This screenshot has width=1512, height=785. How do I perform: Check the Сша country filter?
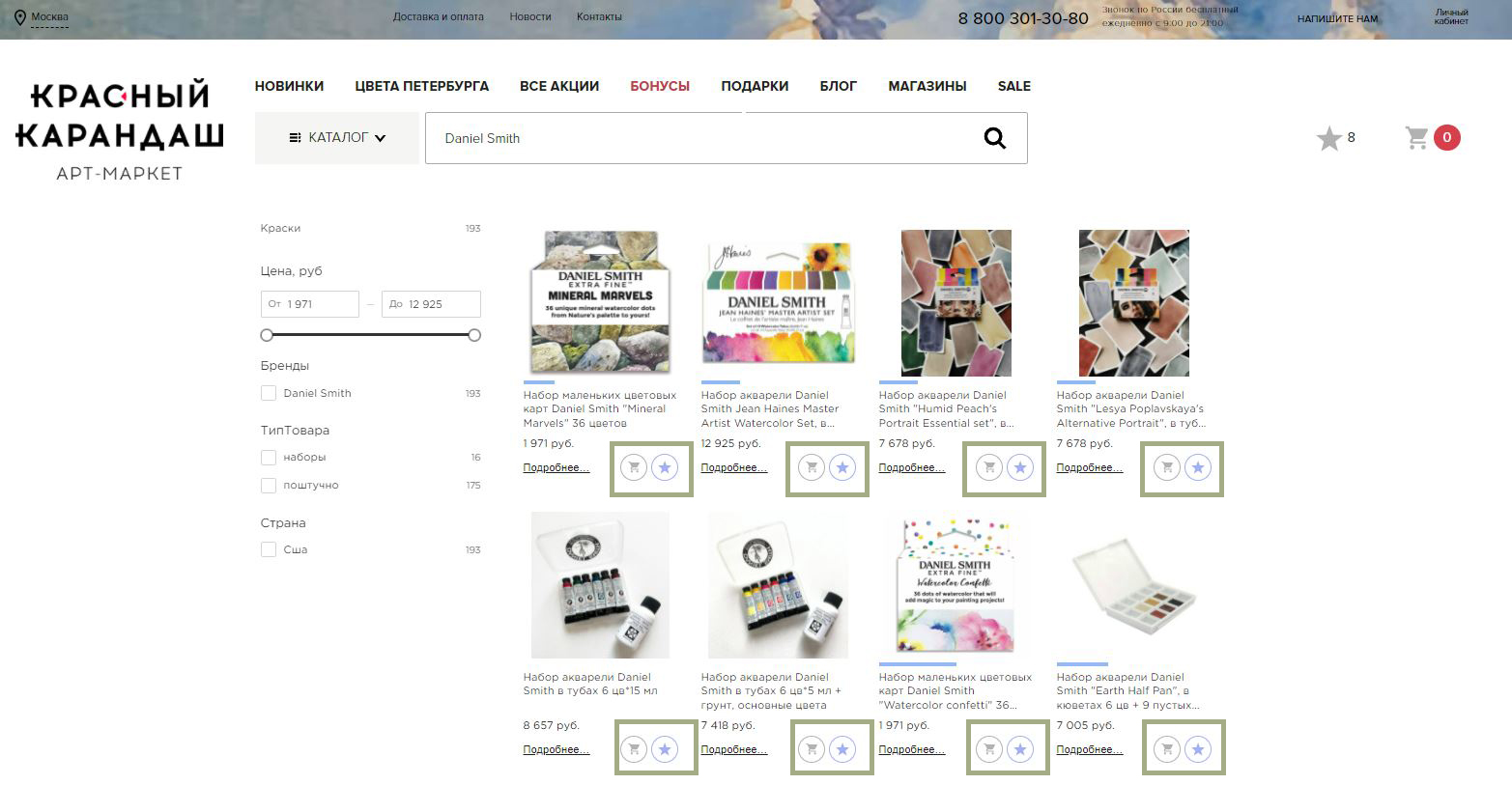(269, 550)
